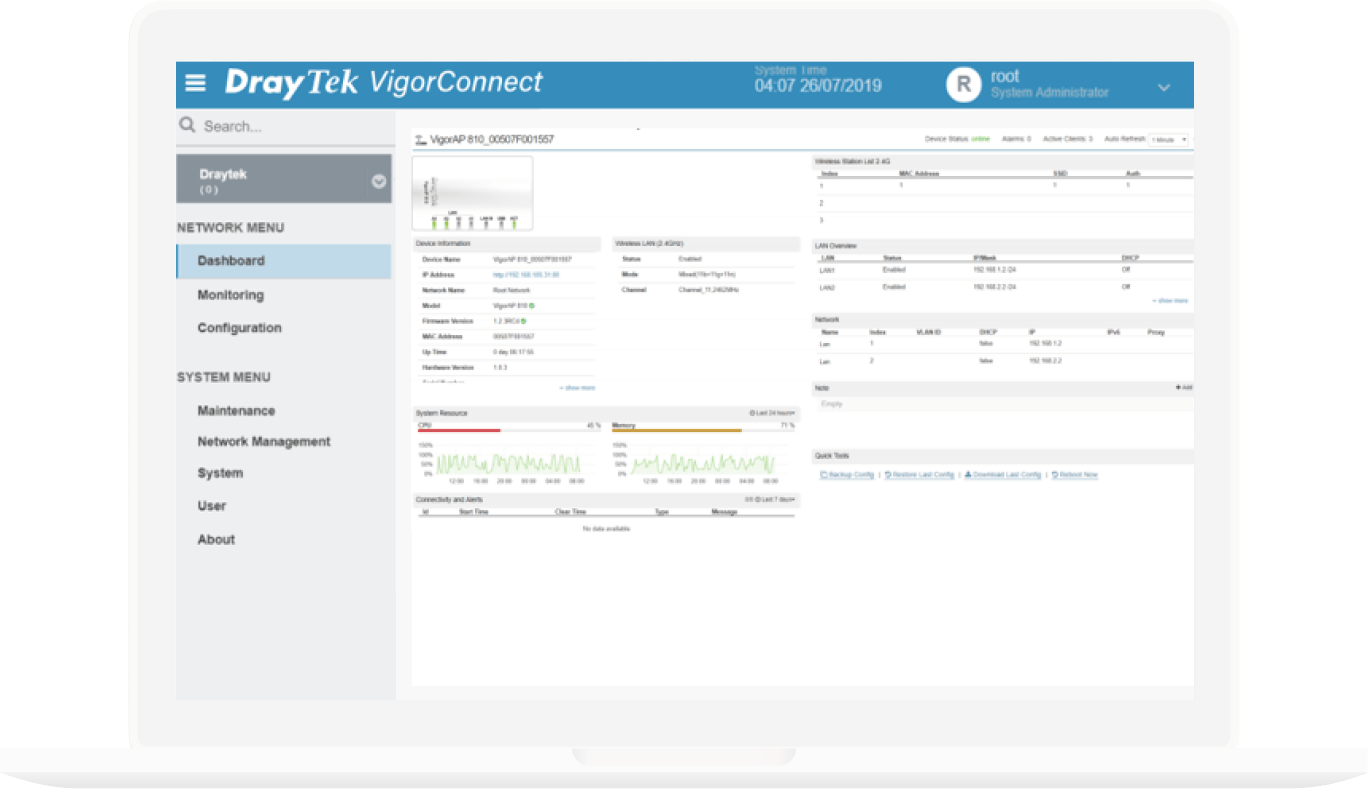Click the Start Time column header
Viewport: 1369px width, 789px height.
(x=474, y=512)
